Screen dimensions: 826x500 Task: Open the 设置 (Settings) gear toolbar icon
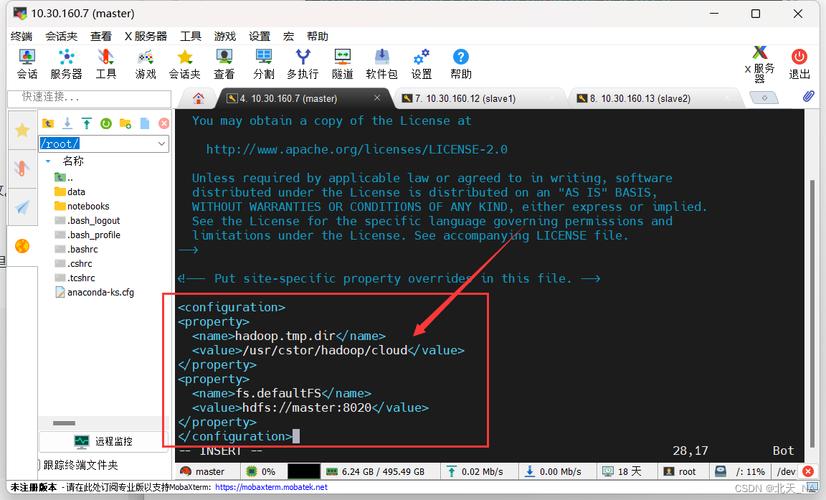pyautogui.click(x=421, y=64)
